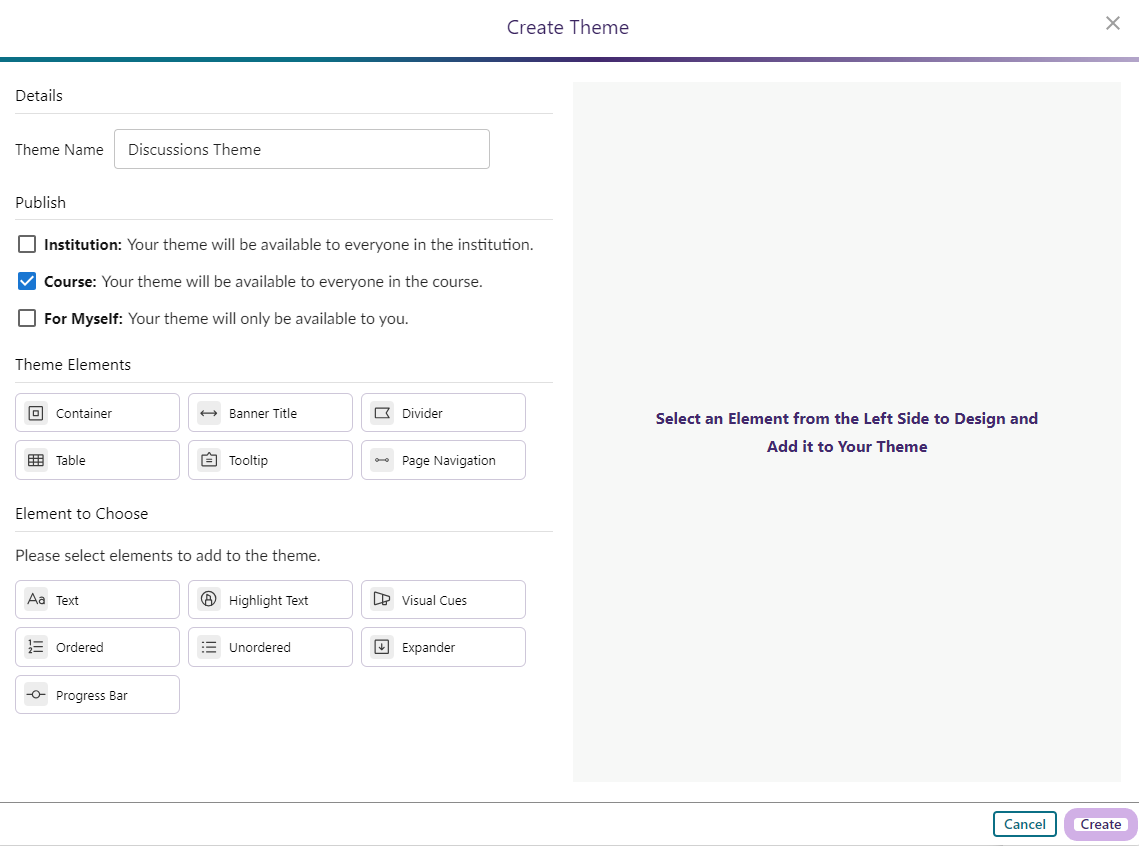Viewport: 1139px width, 846px height.
Task: Close the Create Theme dialog
Action: click(1112, 23)
